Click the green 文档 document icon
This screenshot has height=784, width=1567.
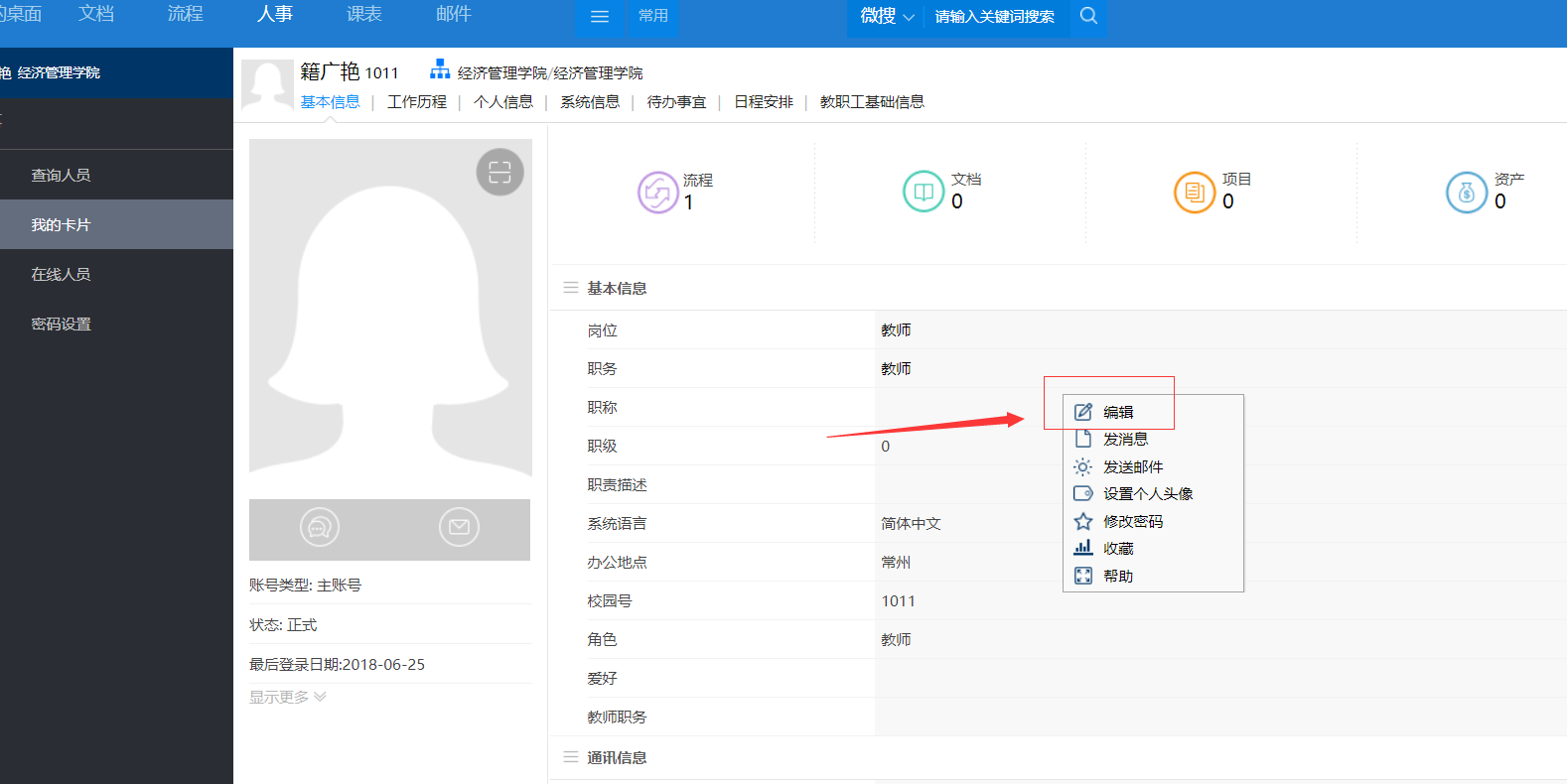[923, 192]
